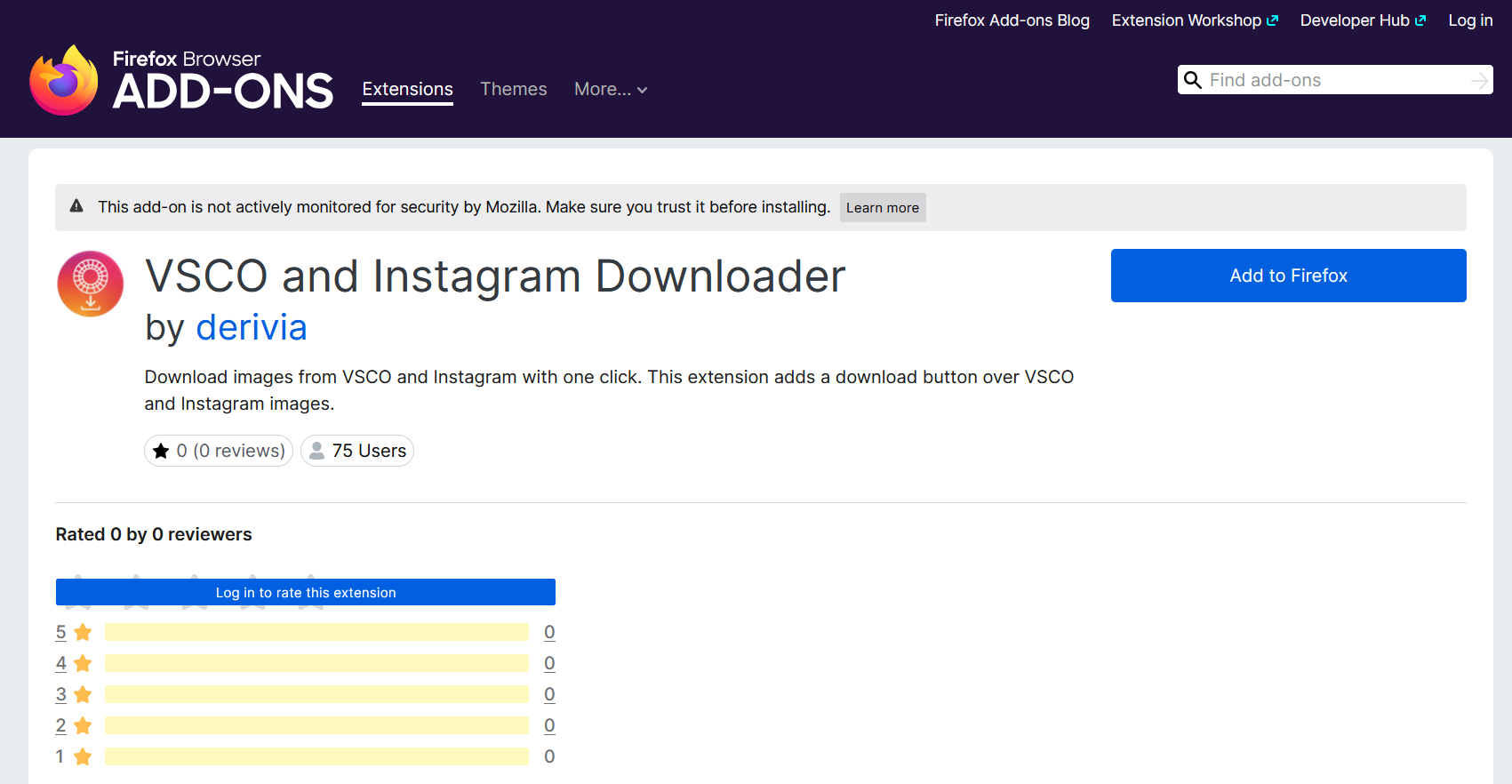
Task: Click the 4 rating number link
Action: [60, 663]
